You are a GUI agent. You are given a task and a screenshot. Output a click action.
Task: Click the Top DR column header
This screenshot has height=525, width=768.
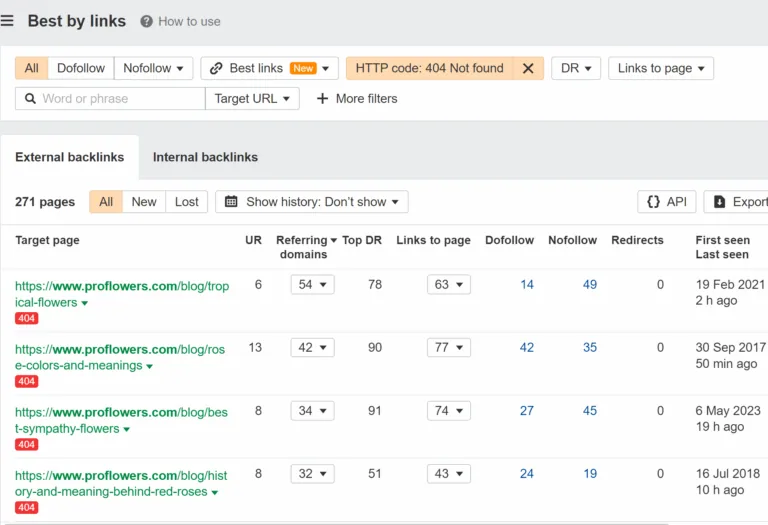coord(362,240)
